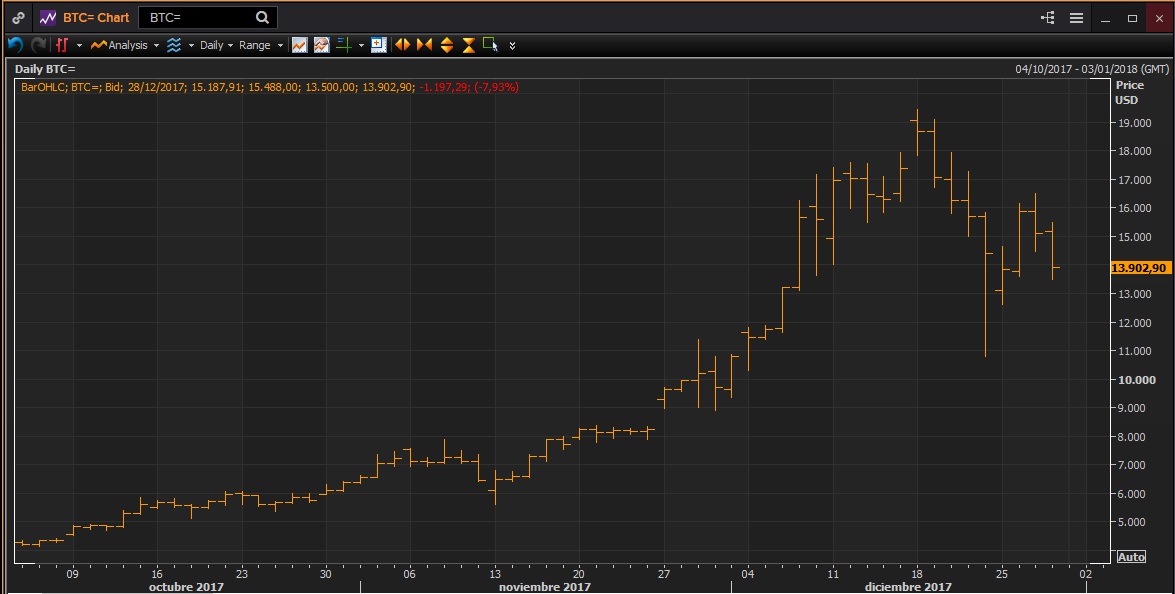1175x594 pixels.
Task: Click the BTC= Chart window title
Action: point(96,17)
